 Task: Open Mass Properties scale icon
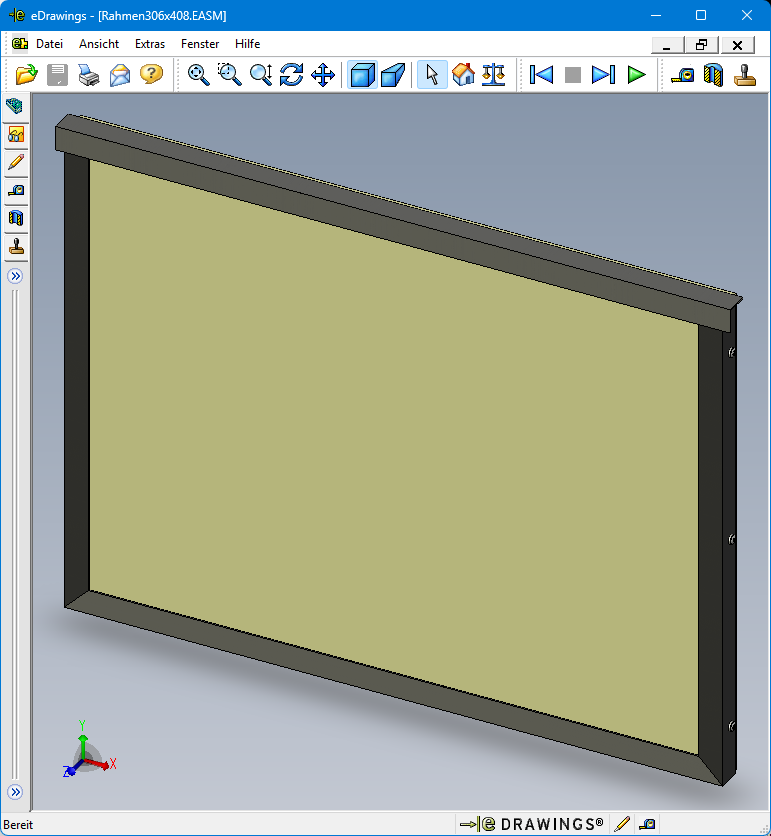point(494,75)
